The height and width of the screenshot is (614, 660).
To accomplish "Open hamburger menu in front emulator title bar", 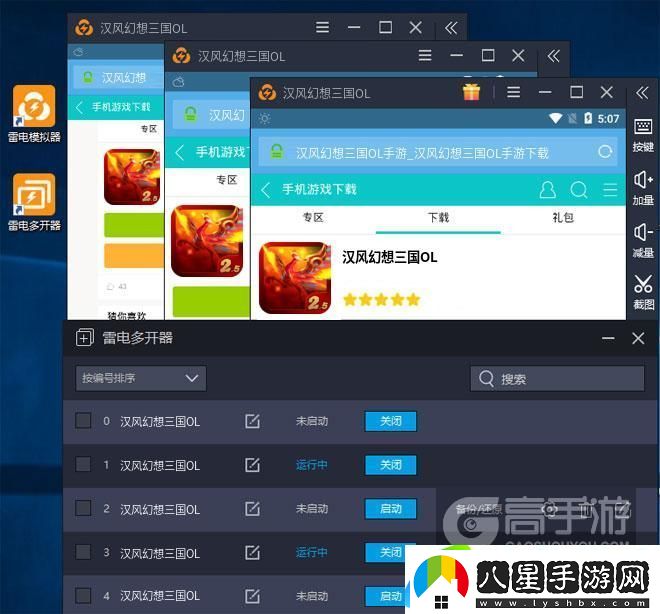I will [513, 92].
